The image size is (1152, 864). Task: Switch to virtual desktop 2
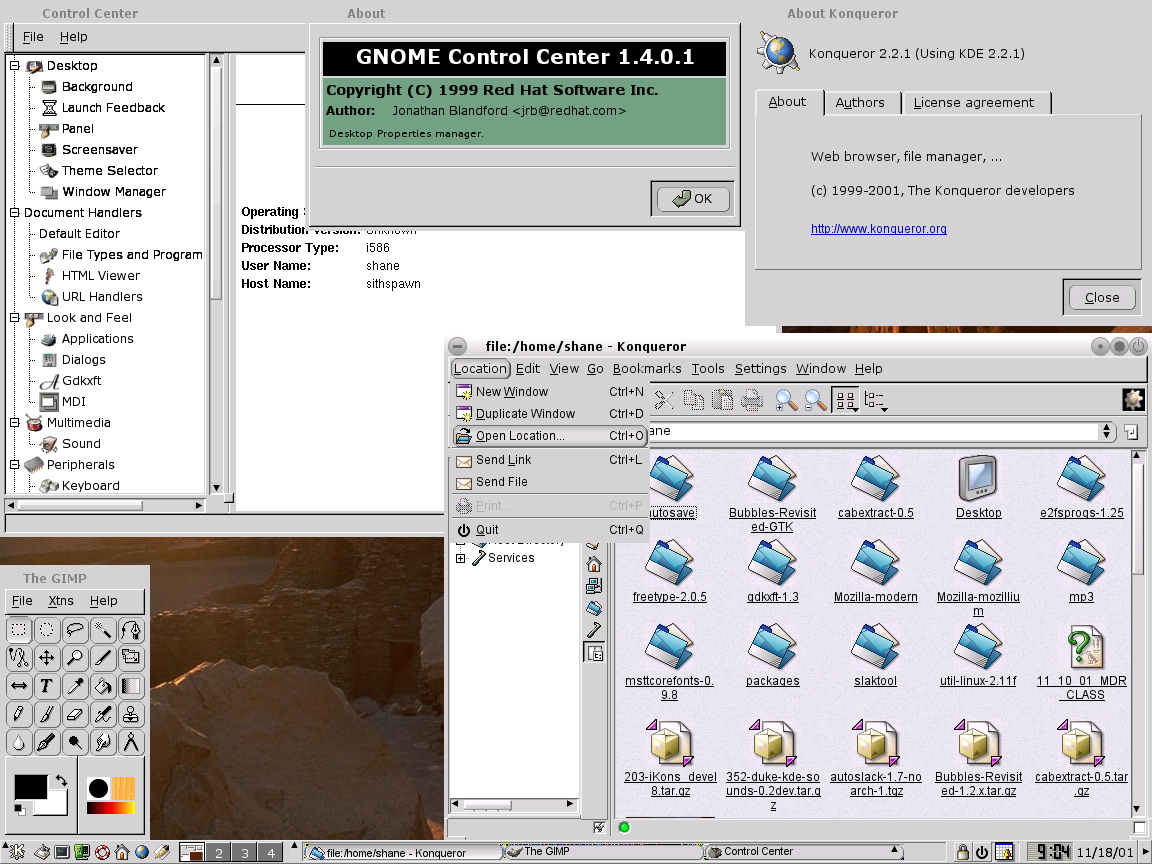click(218, 853)
